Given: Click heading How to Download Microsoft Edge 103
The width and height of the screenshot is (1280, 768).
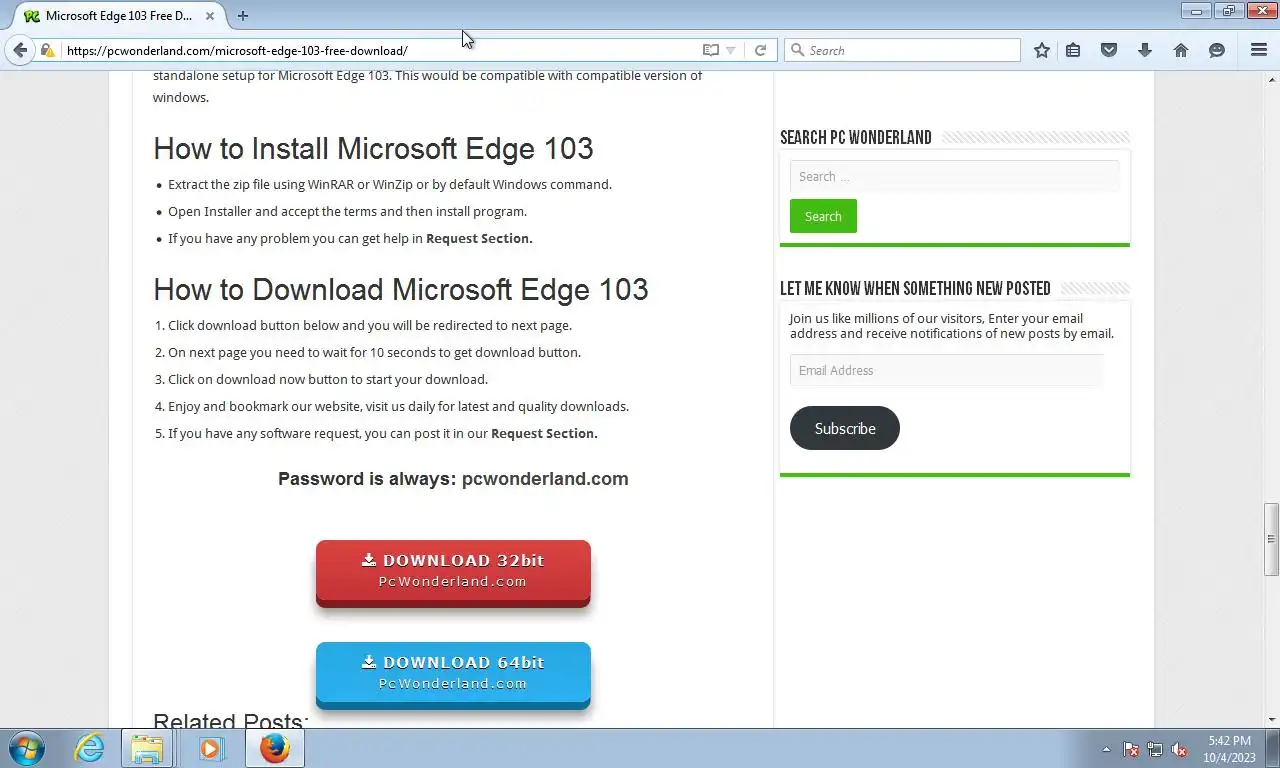Looking at the screenshot, I should point(401,289).
